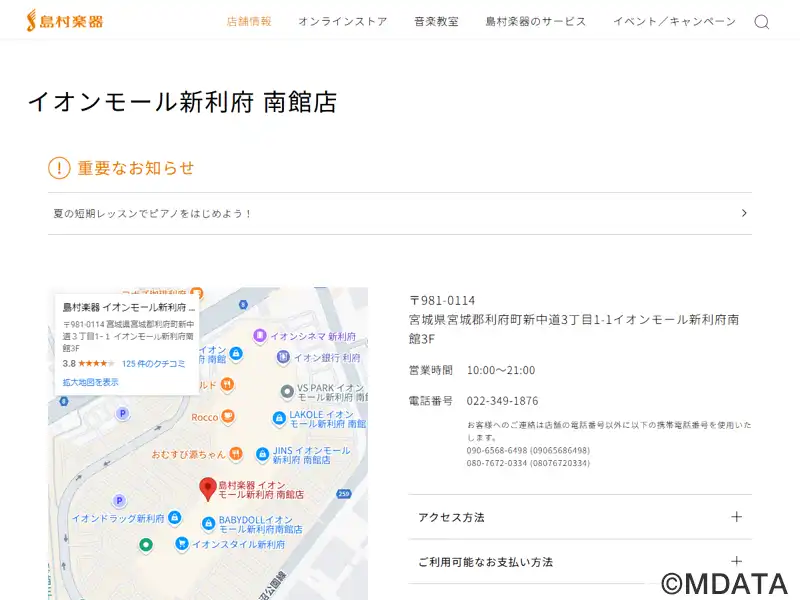Click the Rocco restaurant marker on map

click(228, 417)
